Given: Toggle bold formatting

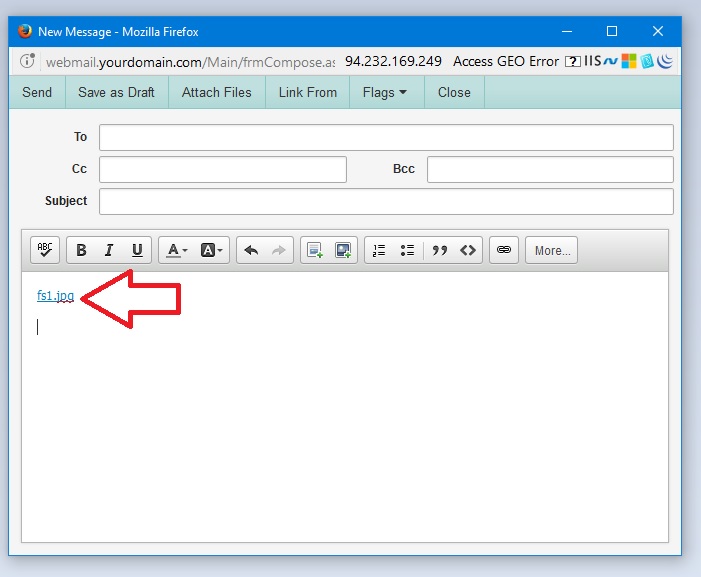Looking at the screenshot, I should 82,250.
